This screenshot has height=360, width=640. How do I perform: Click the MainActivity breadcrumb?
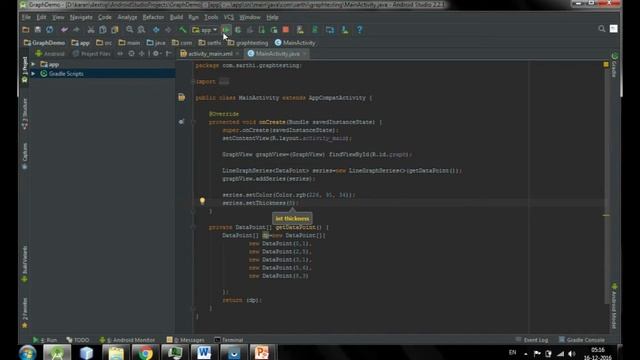(295, 43)
